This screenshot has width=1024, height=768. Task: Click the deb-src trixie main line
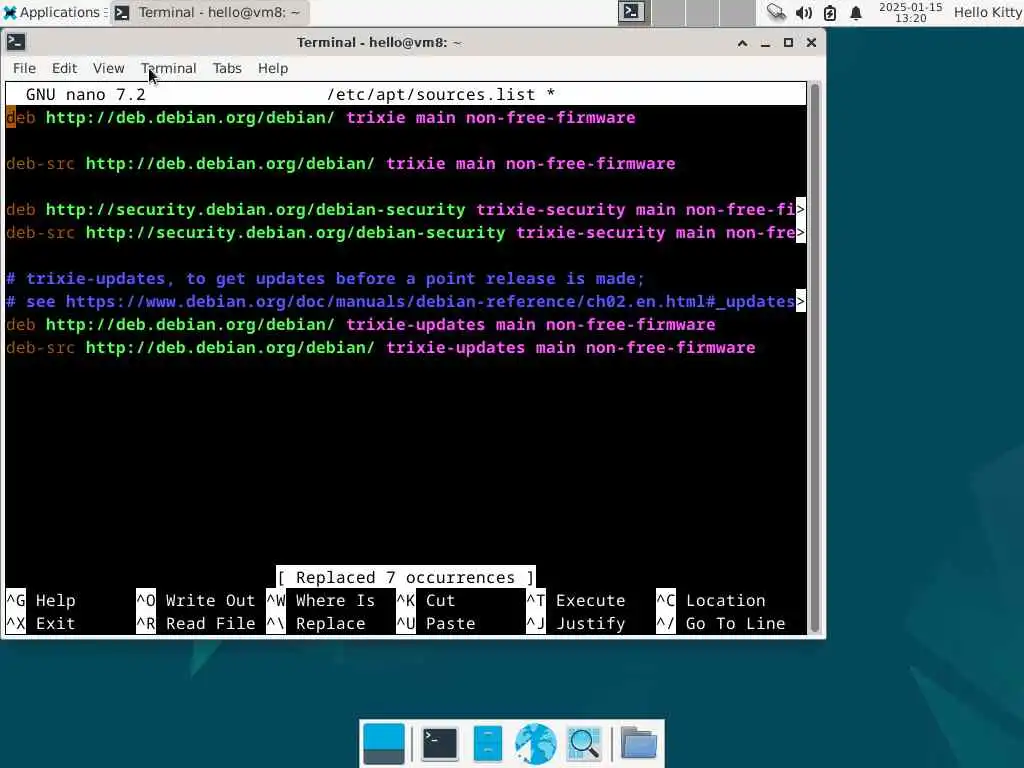341,163
